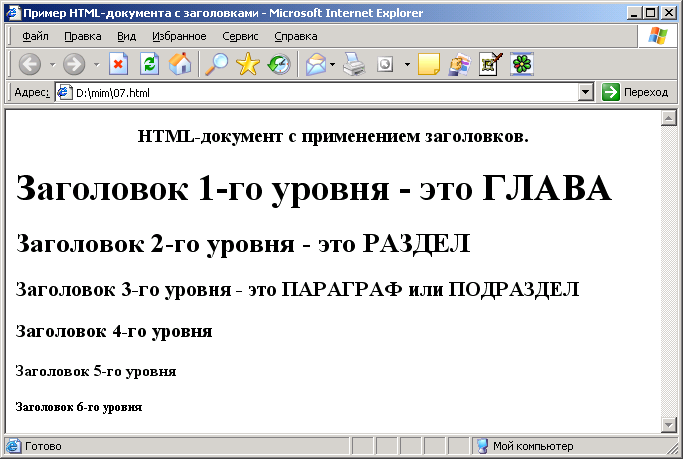Click the scrollbar up arrow
This screenshot has height=459, width=683.
pos(668,118)
